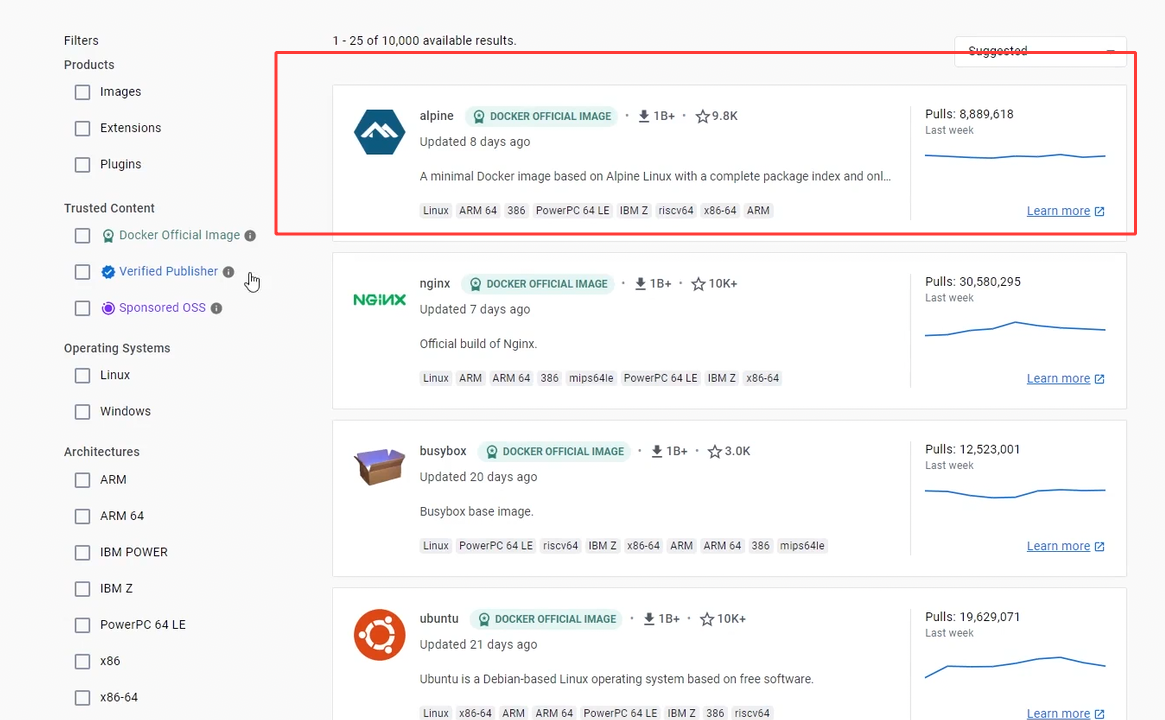Click mips64le tag on nginx card
Screen dimensions: 1165x720
591,378
